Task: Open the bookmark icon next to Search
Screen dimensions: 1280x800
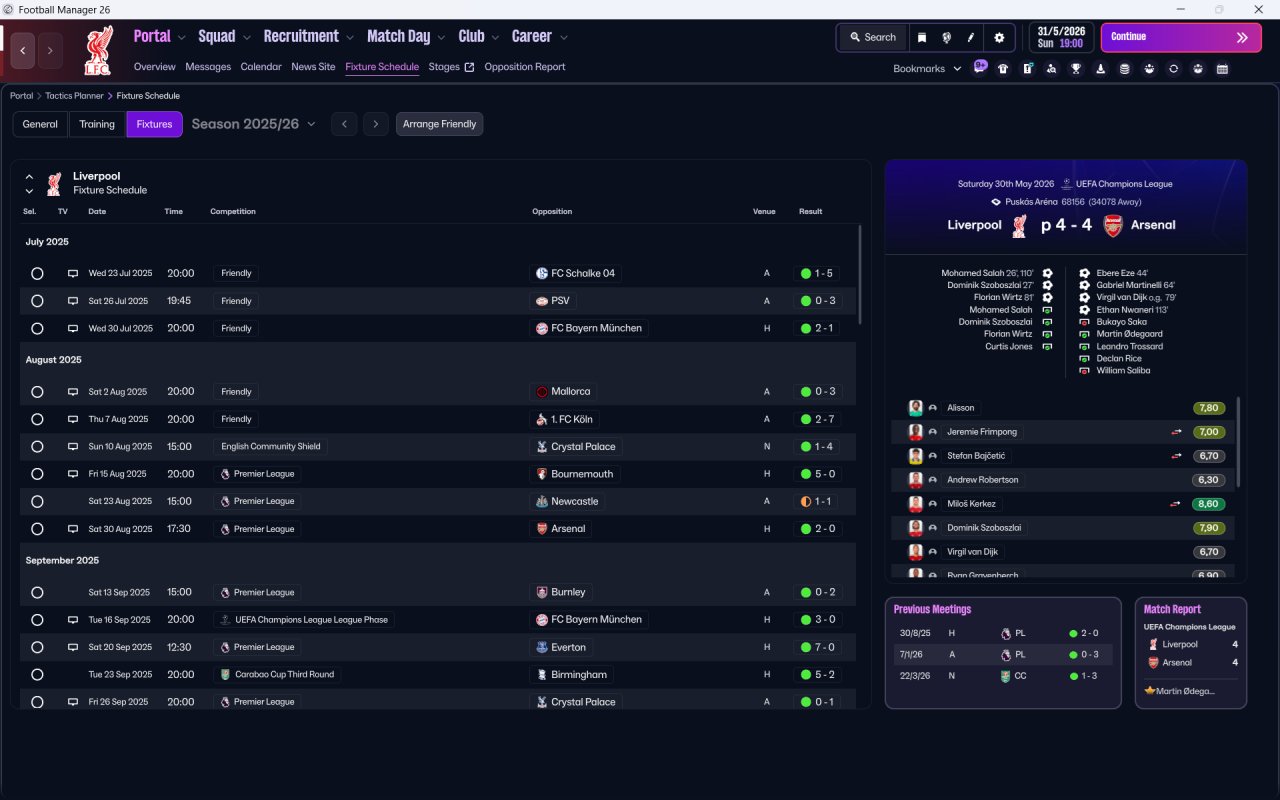Action: tap(922, 37)
